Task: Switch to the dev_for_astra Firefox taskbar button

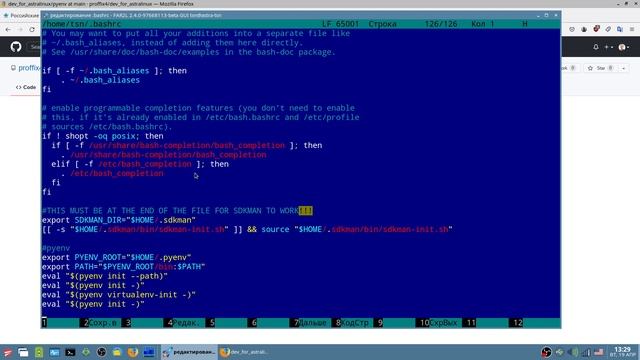Action: pos(244,352)
